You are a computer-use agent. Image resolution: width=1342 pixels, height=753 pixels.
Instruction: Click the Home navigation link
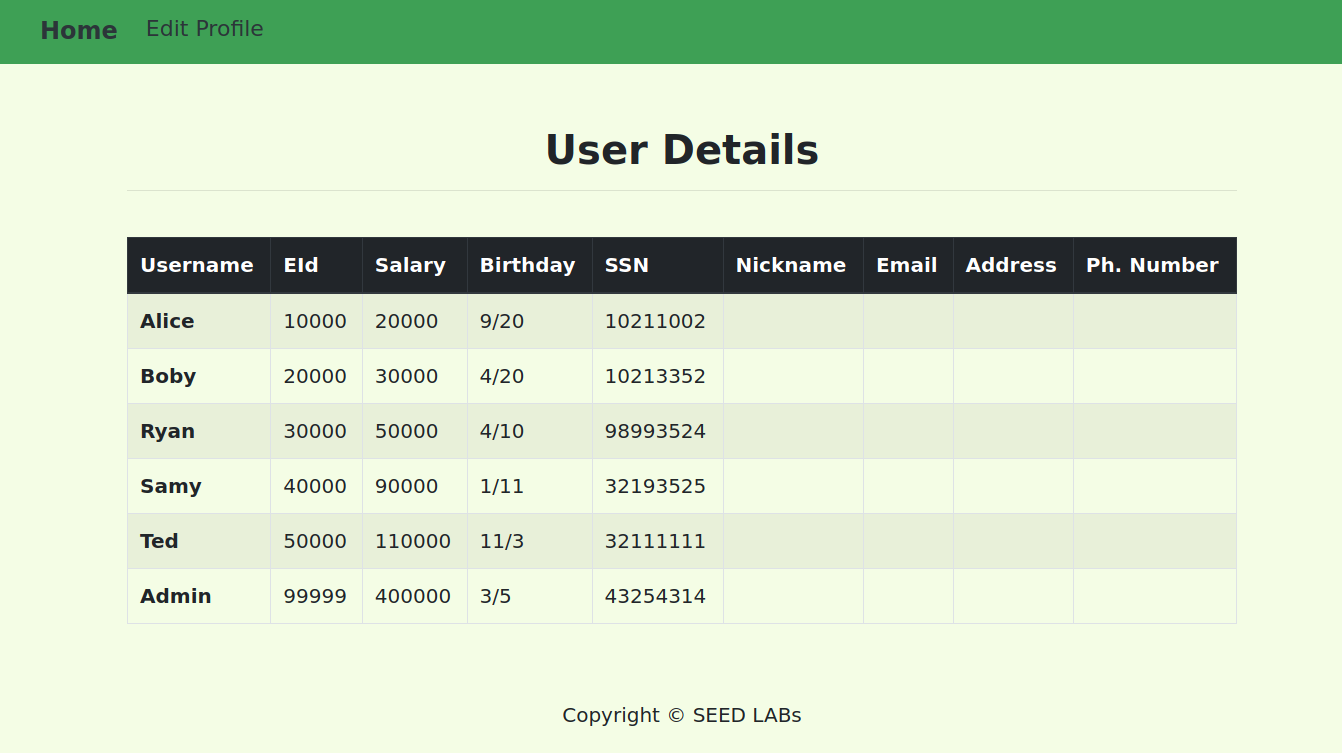(79, 31)
